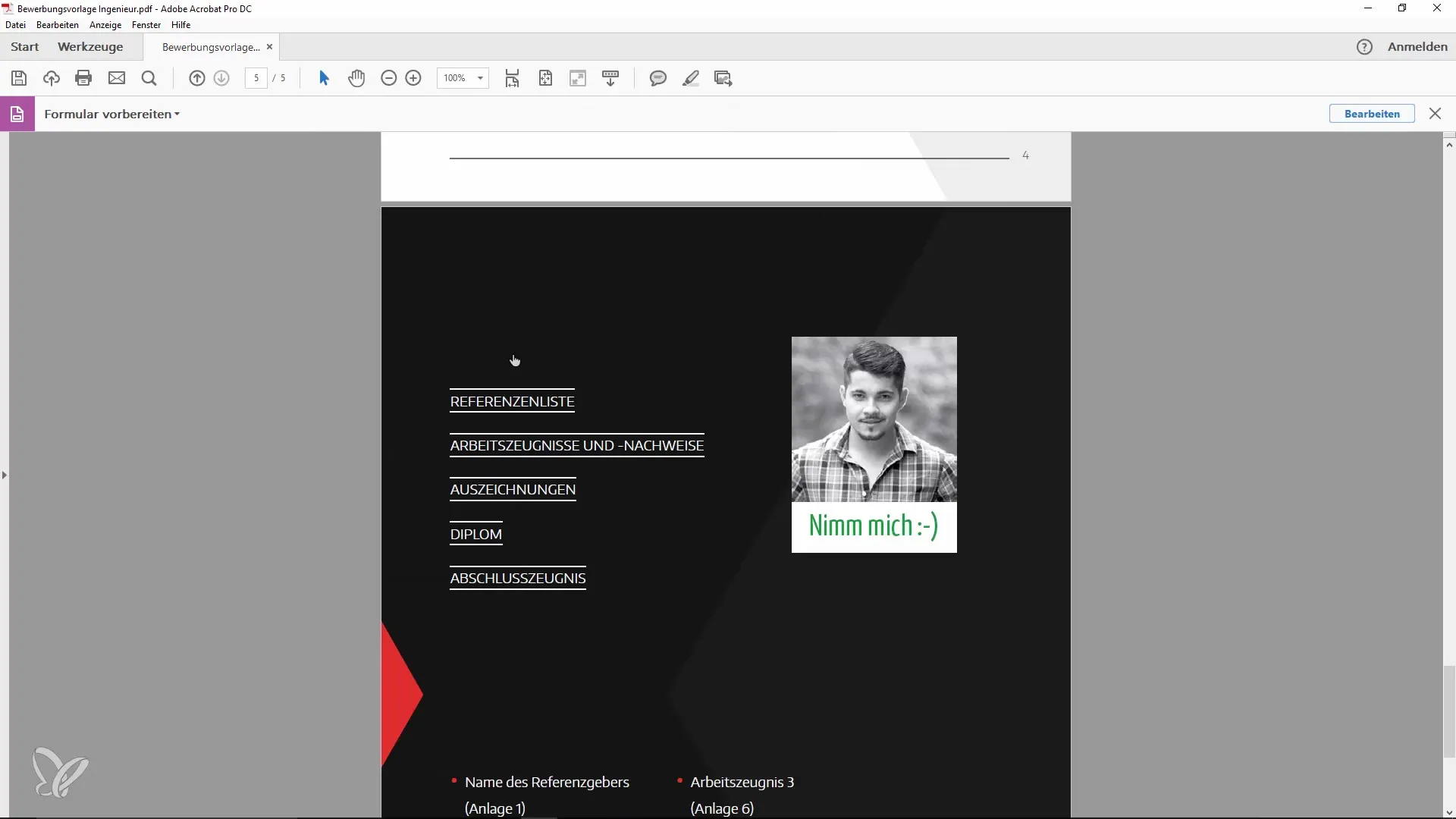Expand the Formular vorbereiten dropdown
The width and height of the screenshot is (1456, 819).
[111, 114]
